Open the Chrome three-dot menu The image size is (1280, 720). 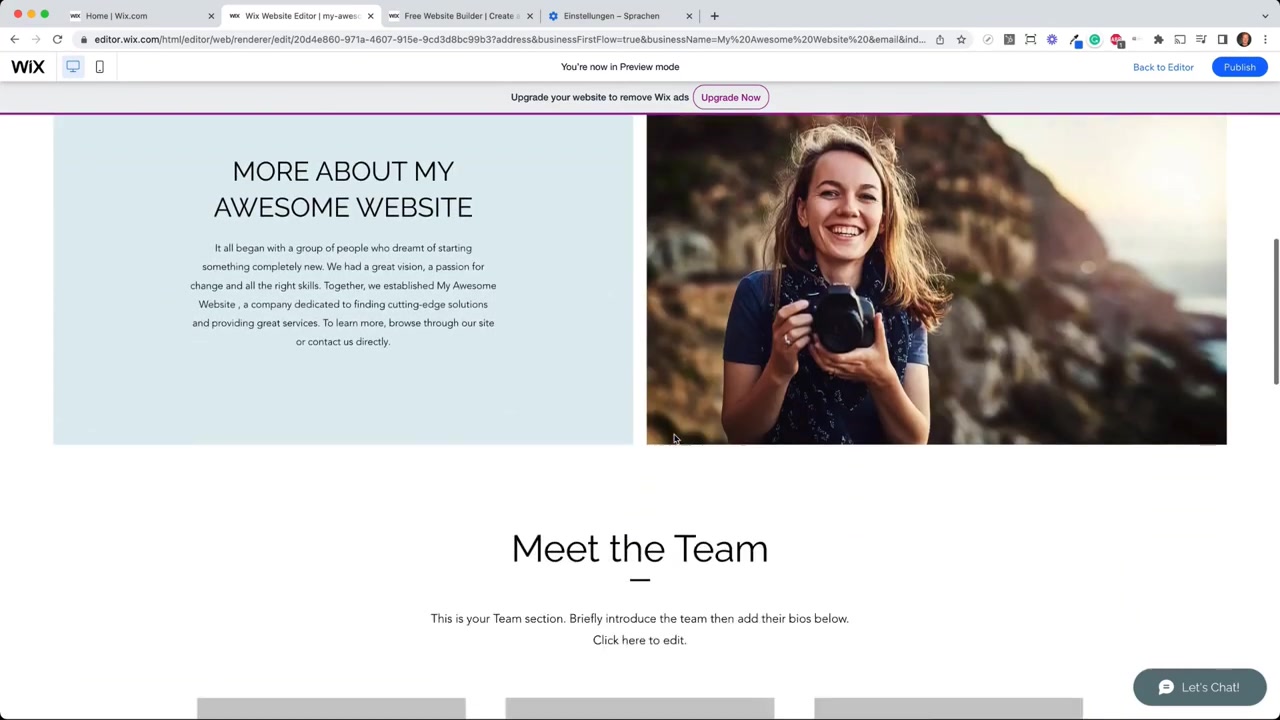point(1265,40)
